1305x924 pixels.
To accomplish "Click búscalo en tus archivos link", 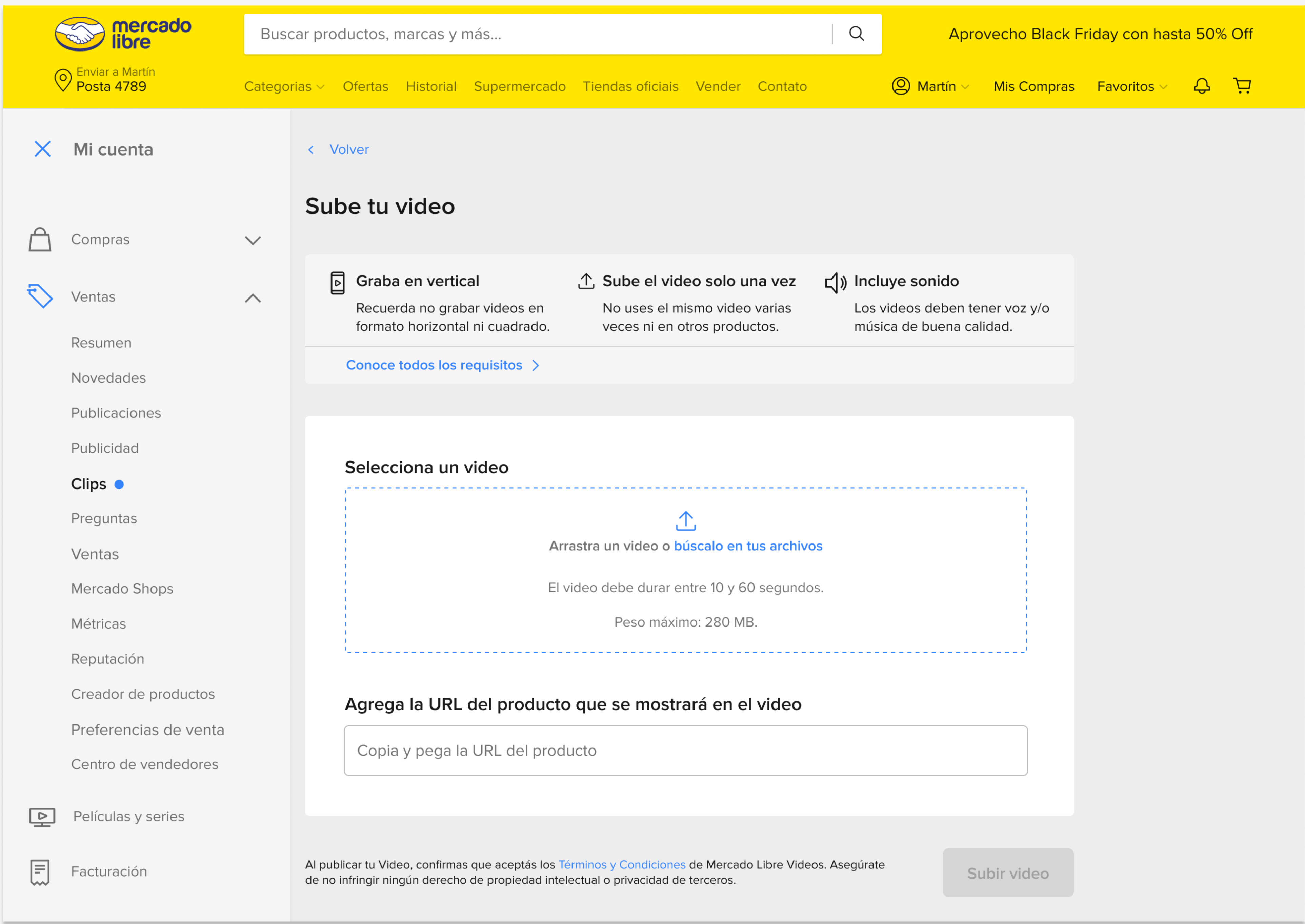I will (x=748, y=546).
